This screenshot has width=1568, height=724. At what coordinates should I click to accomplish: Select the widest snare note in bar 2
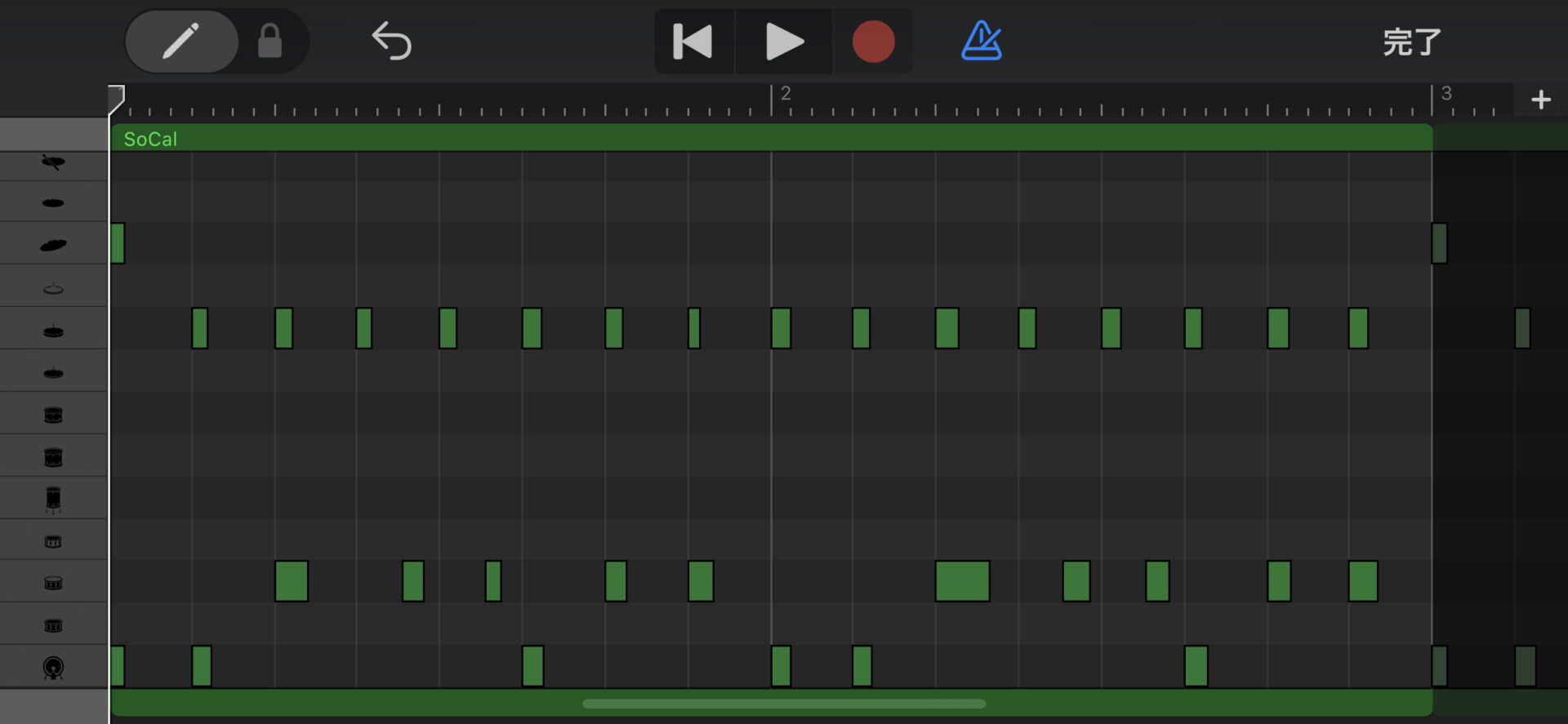[x=962, y=581]
